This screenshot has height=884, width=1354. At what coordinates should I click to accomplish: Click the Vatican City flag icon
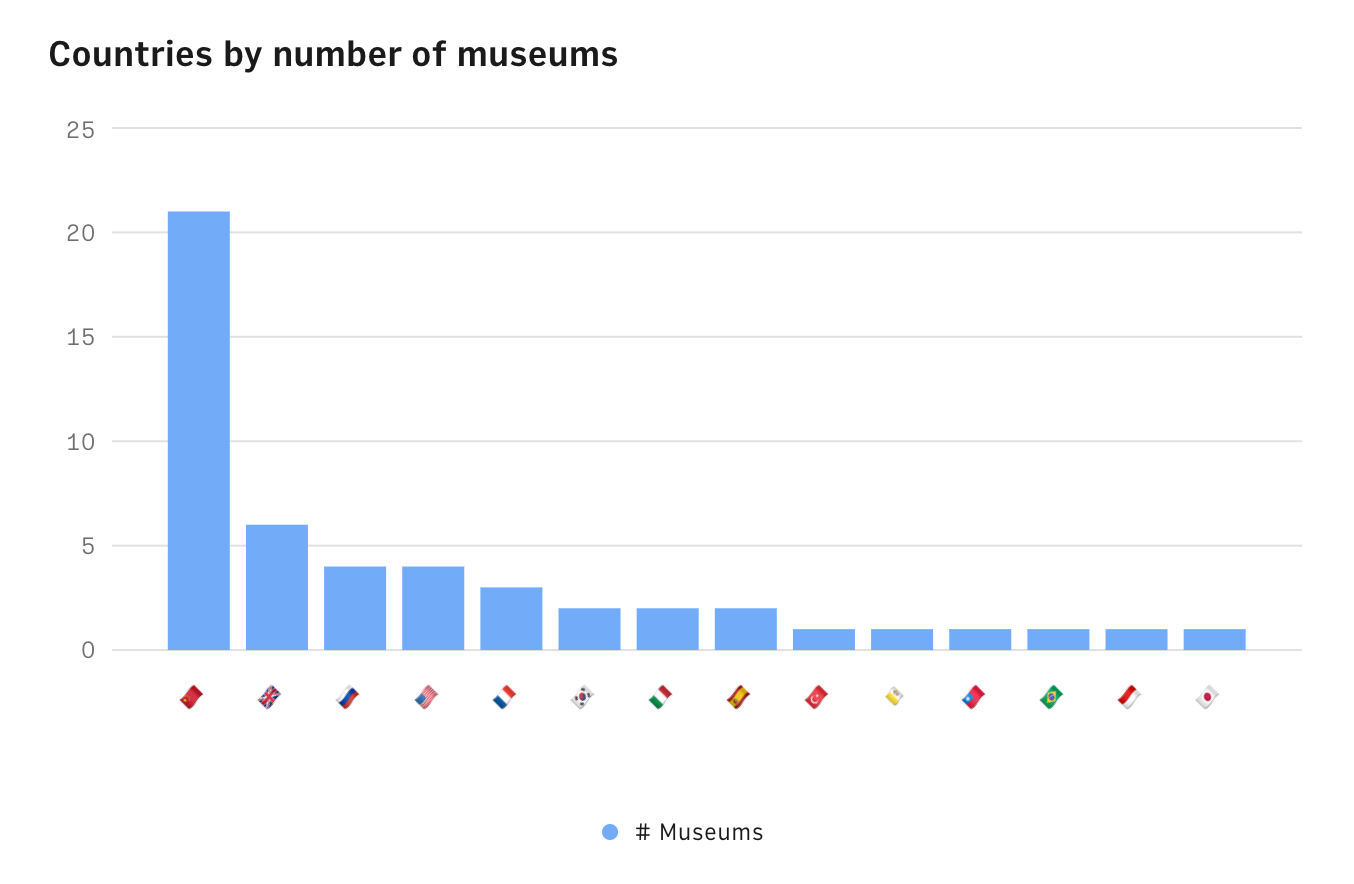(894, 697)
